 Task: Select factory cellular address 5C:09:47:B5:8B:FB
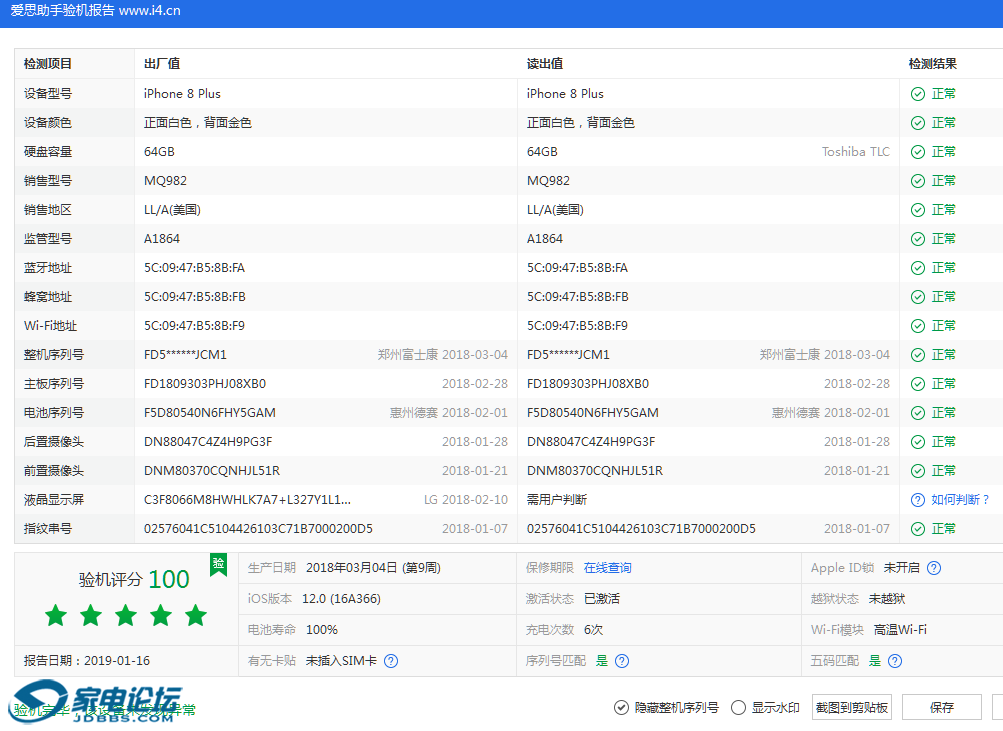tap(194, 297)
